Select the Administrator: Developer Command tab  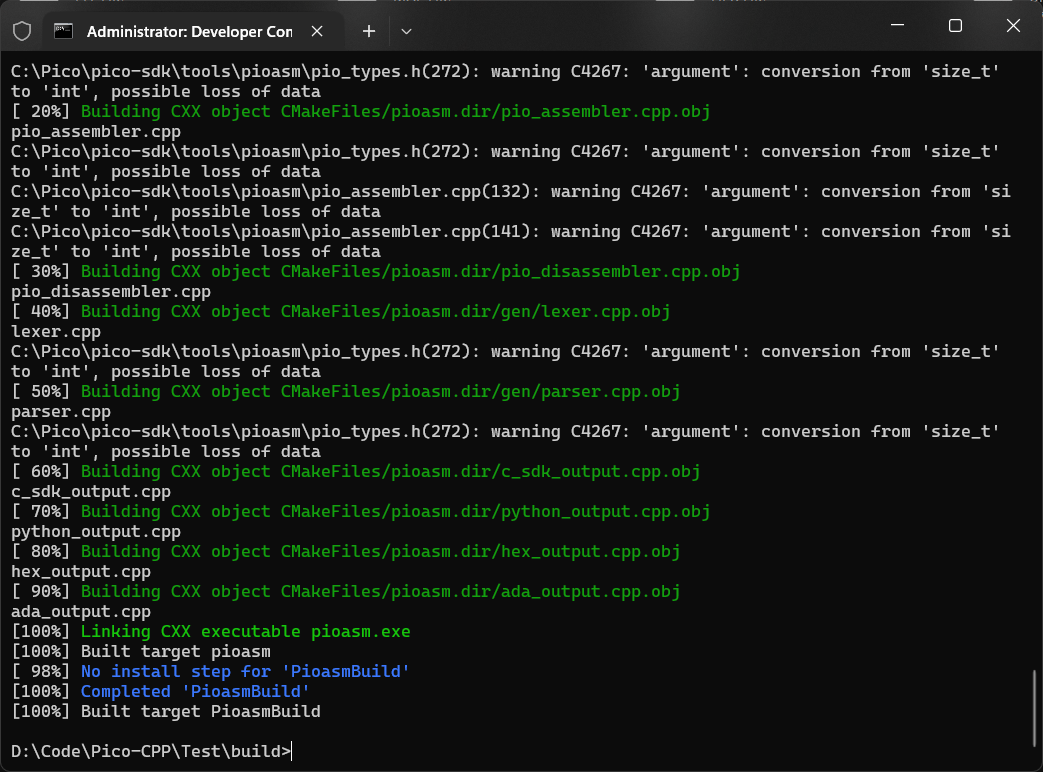[193, 31]
